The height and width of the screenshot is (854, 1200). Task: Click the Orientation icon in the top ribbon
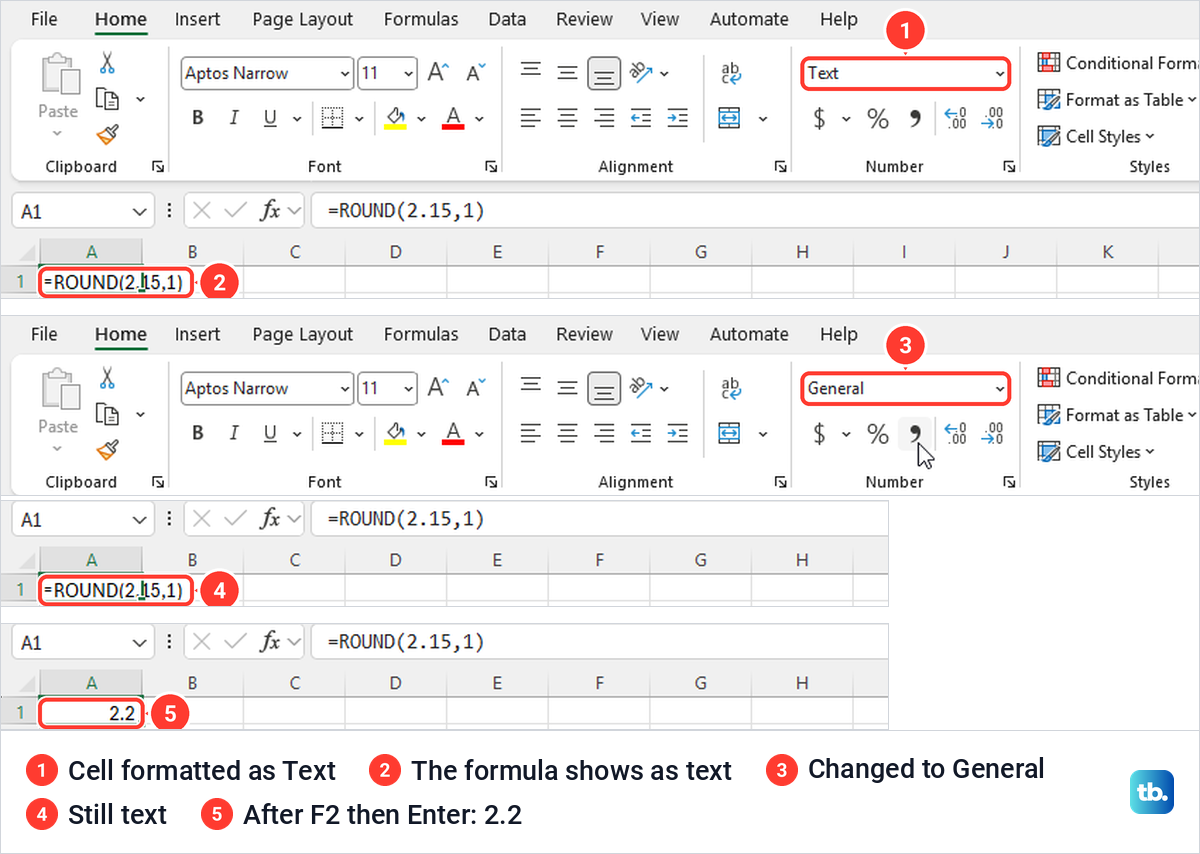[x=641, y=72]
